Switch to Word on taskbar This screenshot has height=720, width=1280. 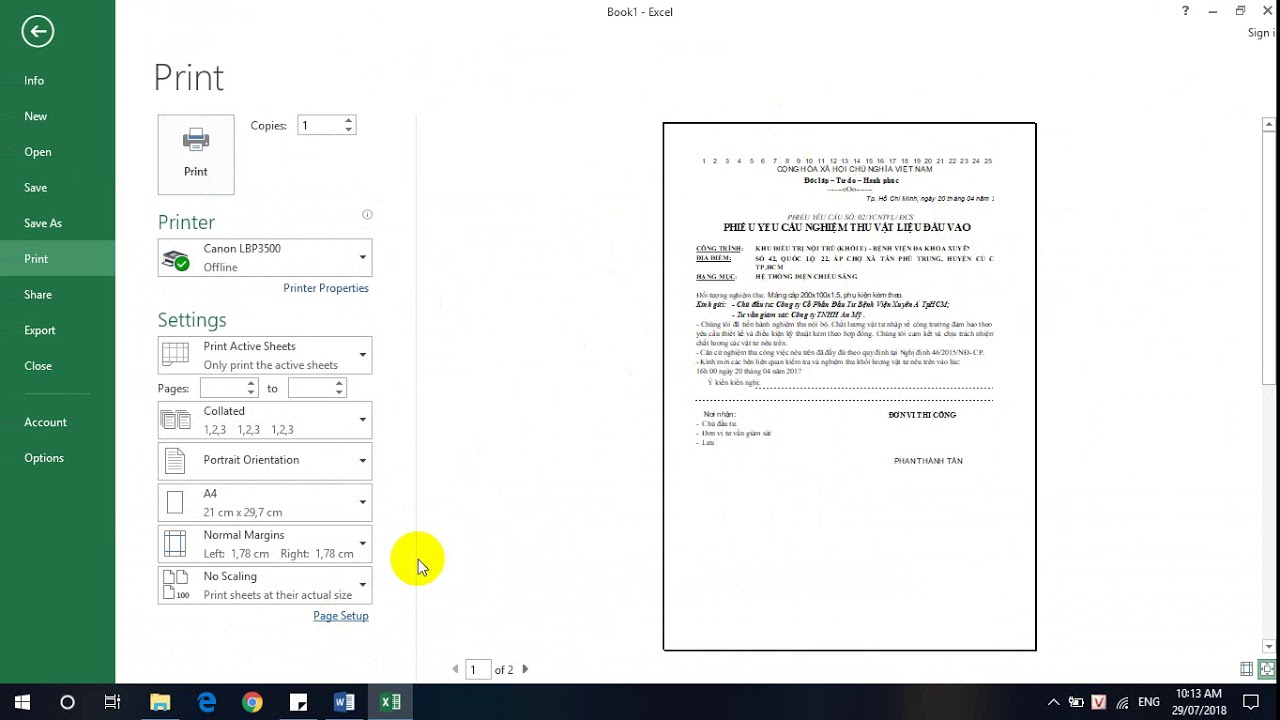[x=344, y=702]
